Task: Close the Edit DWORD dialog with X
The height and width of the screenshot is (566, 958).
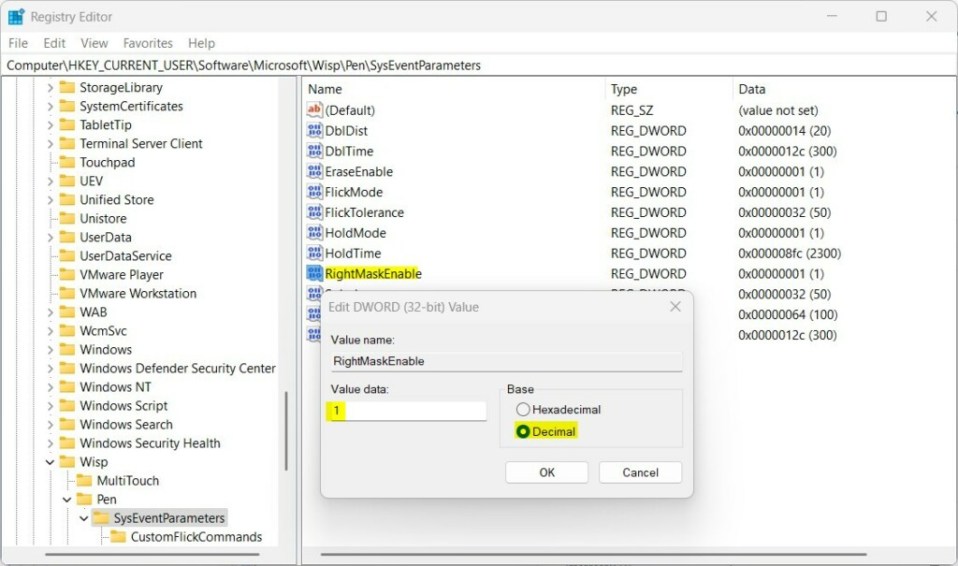Action: (x=675, y=306)
